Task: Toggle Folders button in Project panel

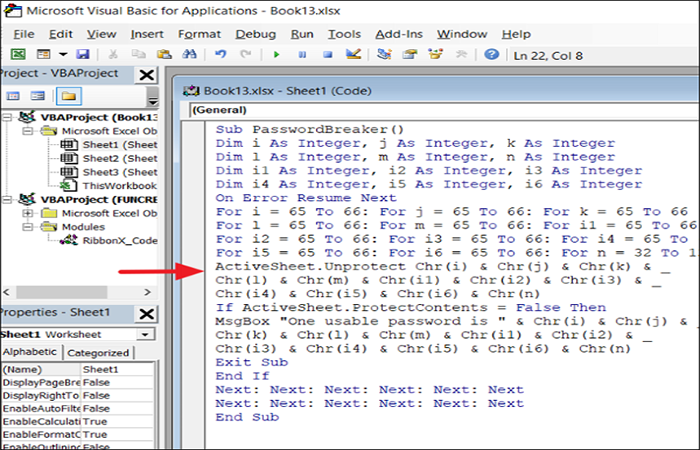Action: coord(69,96)
